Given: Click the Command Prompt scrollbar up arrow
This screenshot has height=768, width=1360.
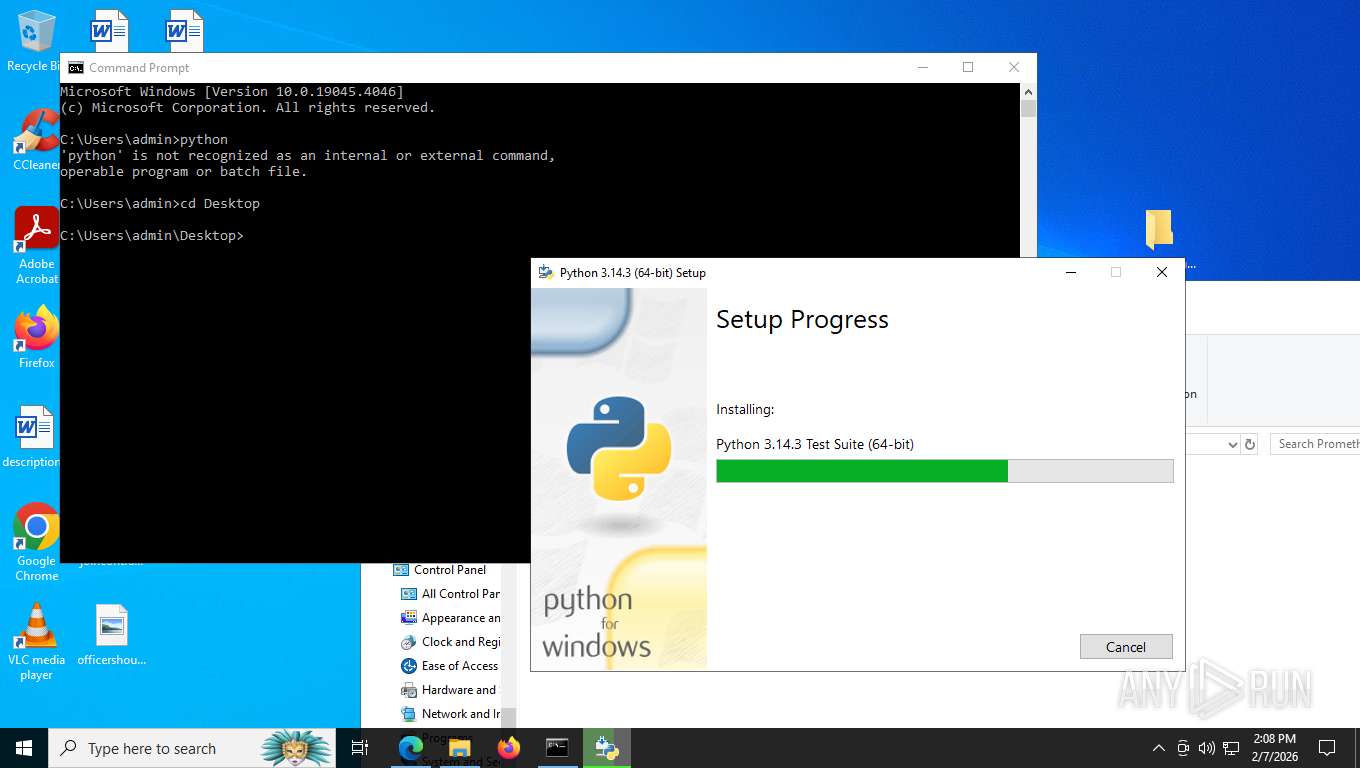Looking at the screenshot, I should [x=1028, y=91].
